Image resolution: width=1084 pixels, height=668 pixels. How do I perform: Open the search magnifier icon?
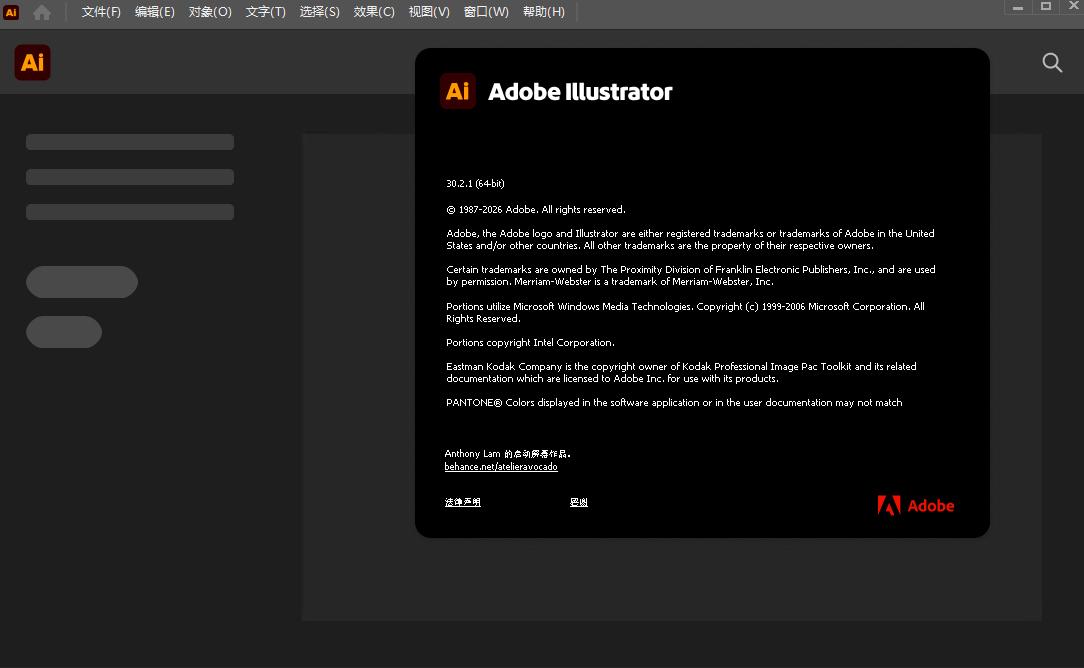(x=1051, y=62)
